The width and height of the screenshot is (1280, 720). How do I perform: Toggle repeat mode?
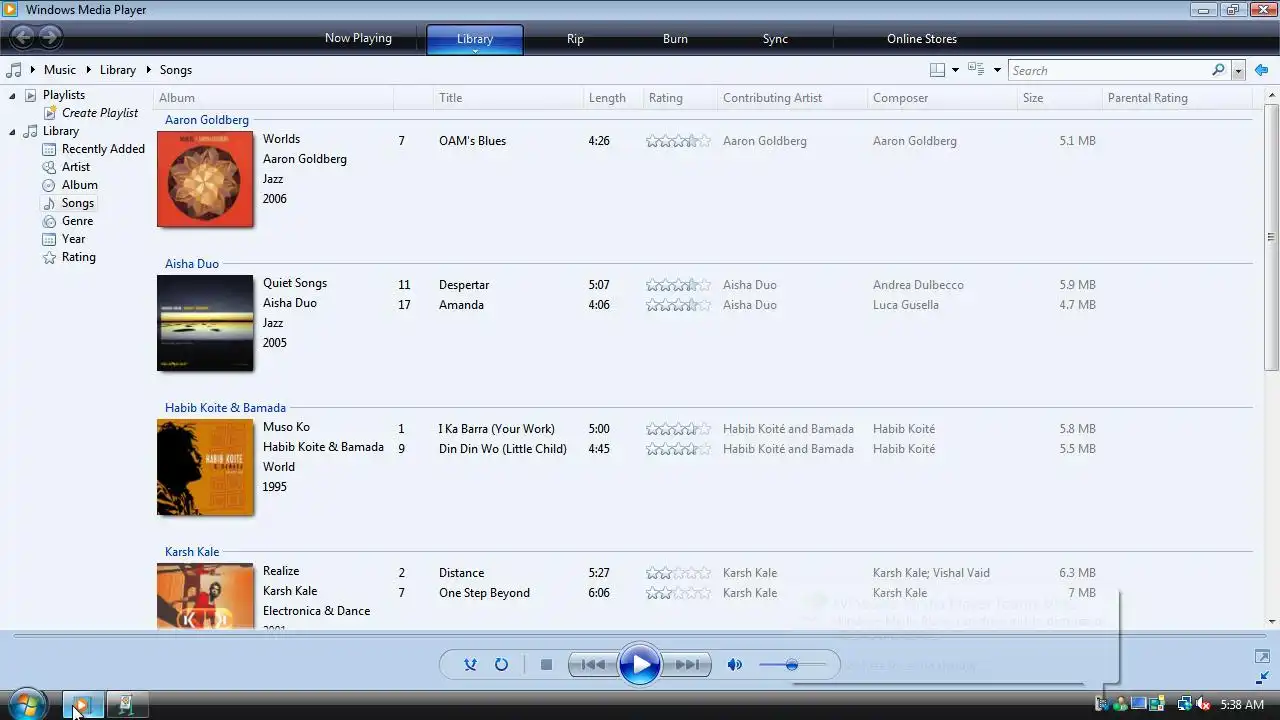(502, 665)
